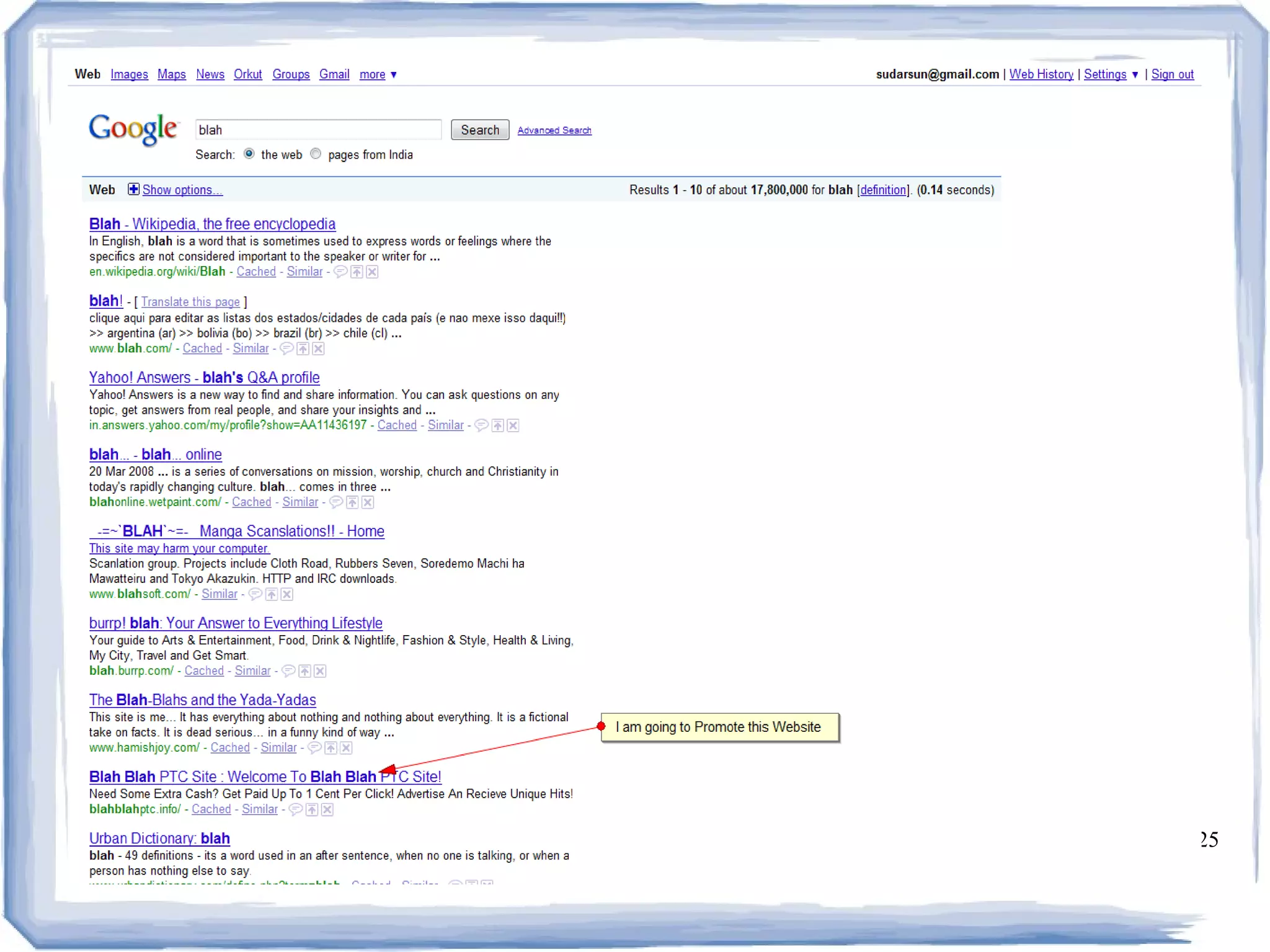Open Groups from the top bar
1270x952 pixels.
pos(291,74)
